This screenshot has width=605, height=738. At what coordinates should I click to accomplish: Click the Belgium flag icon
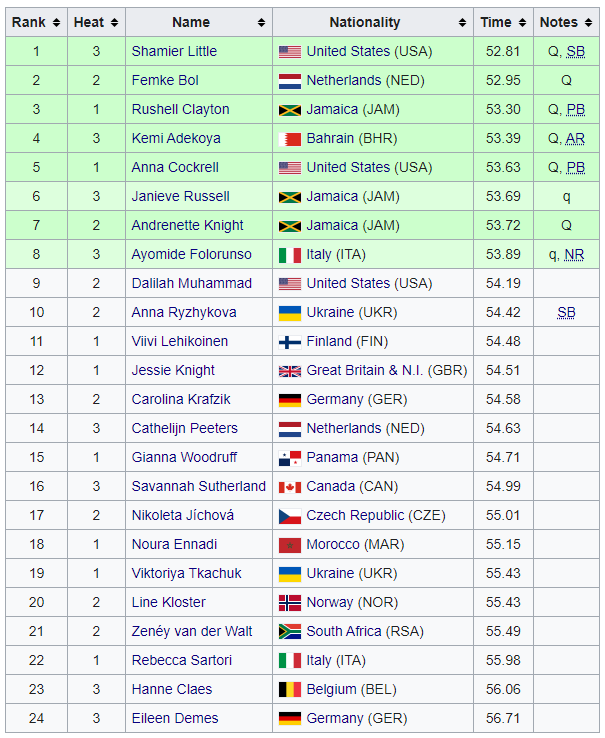click(289, 690)
